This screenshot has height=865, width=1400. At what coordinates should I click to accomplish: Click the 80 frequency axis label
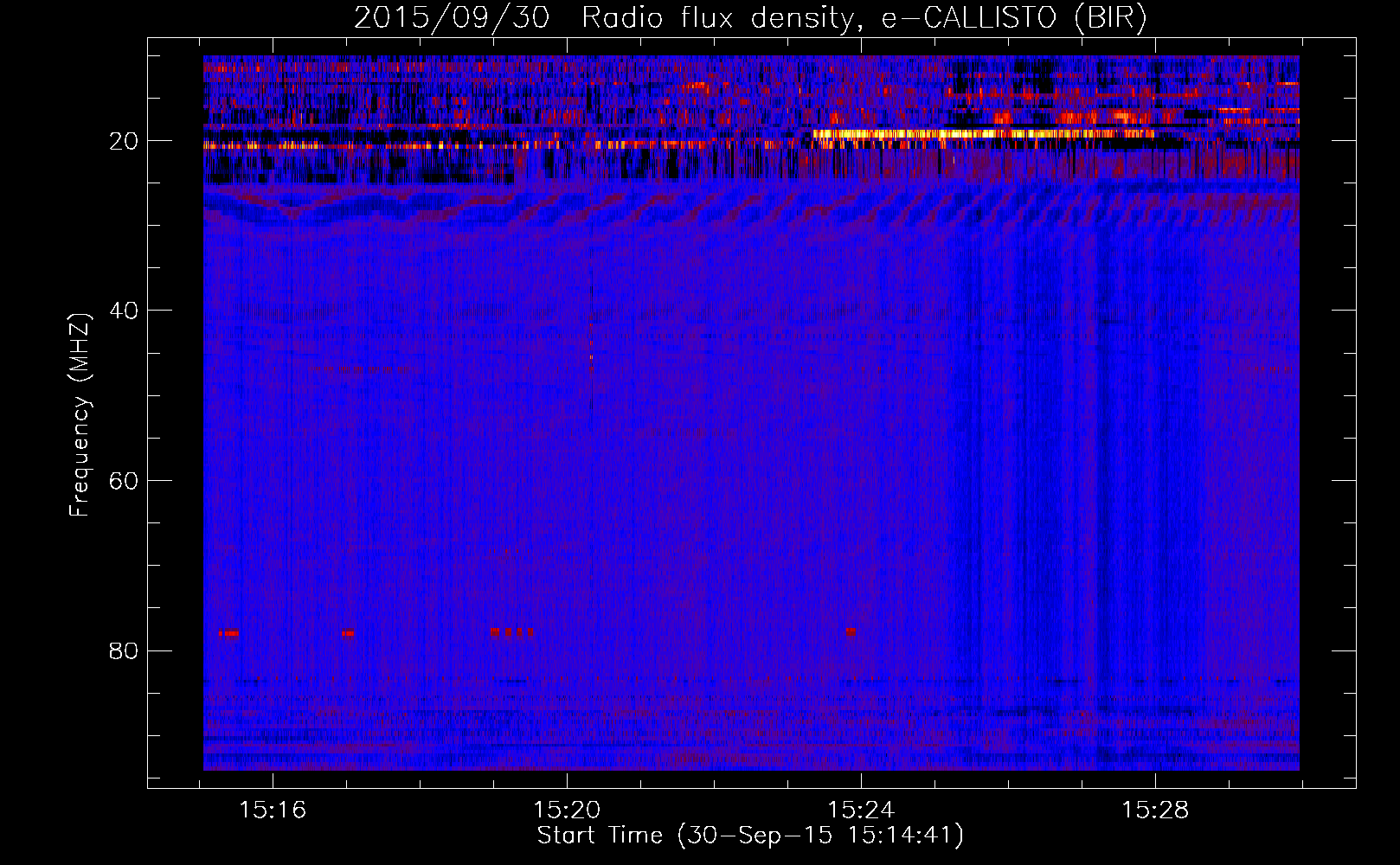click(x=124, y=650)
